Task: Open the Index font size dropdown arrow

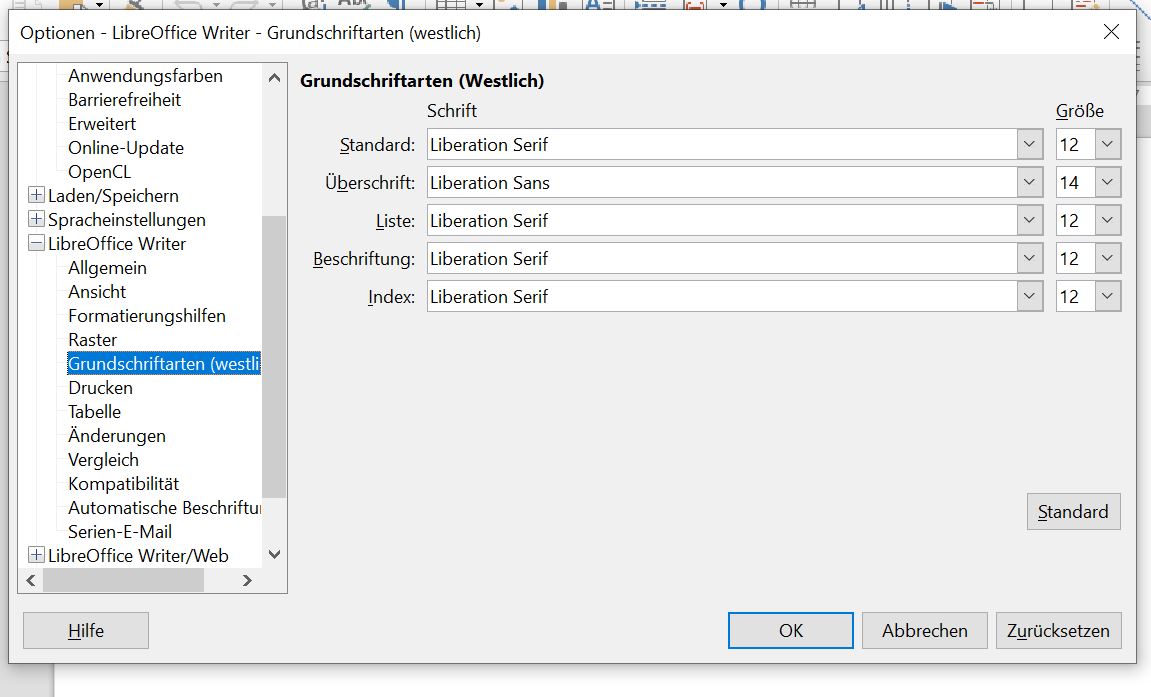Action: [1108, 297]
